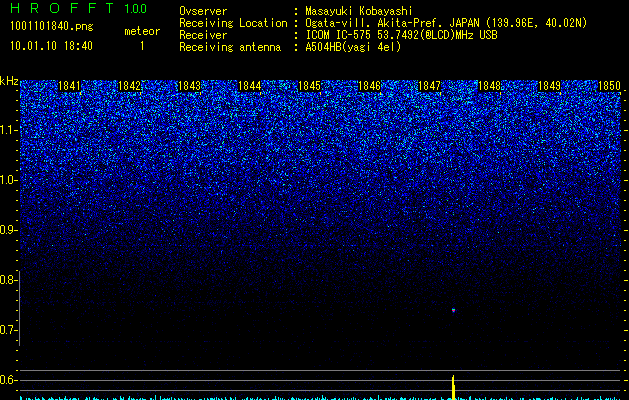The width and height of the screenshot is (629, 400).
Task: Click the HROFFT 1.0.0 title text
Action: [x=78, y=8]
